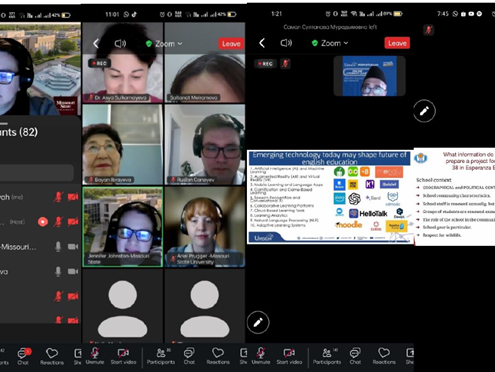Viewport: 495px width, 372px height.
Task: Tap the participants panel title showing (82)
Action: pyautogui.click(x=19, y=132)
